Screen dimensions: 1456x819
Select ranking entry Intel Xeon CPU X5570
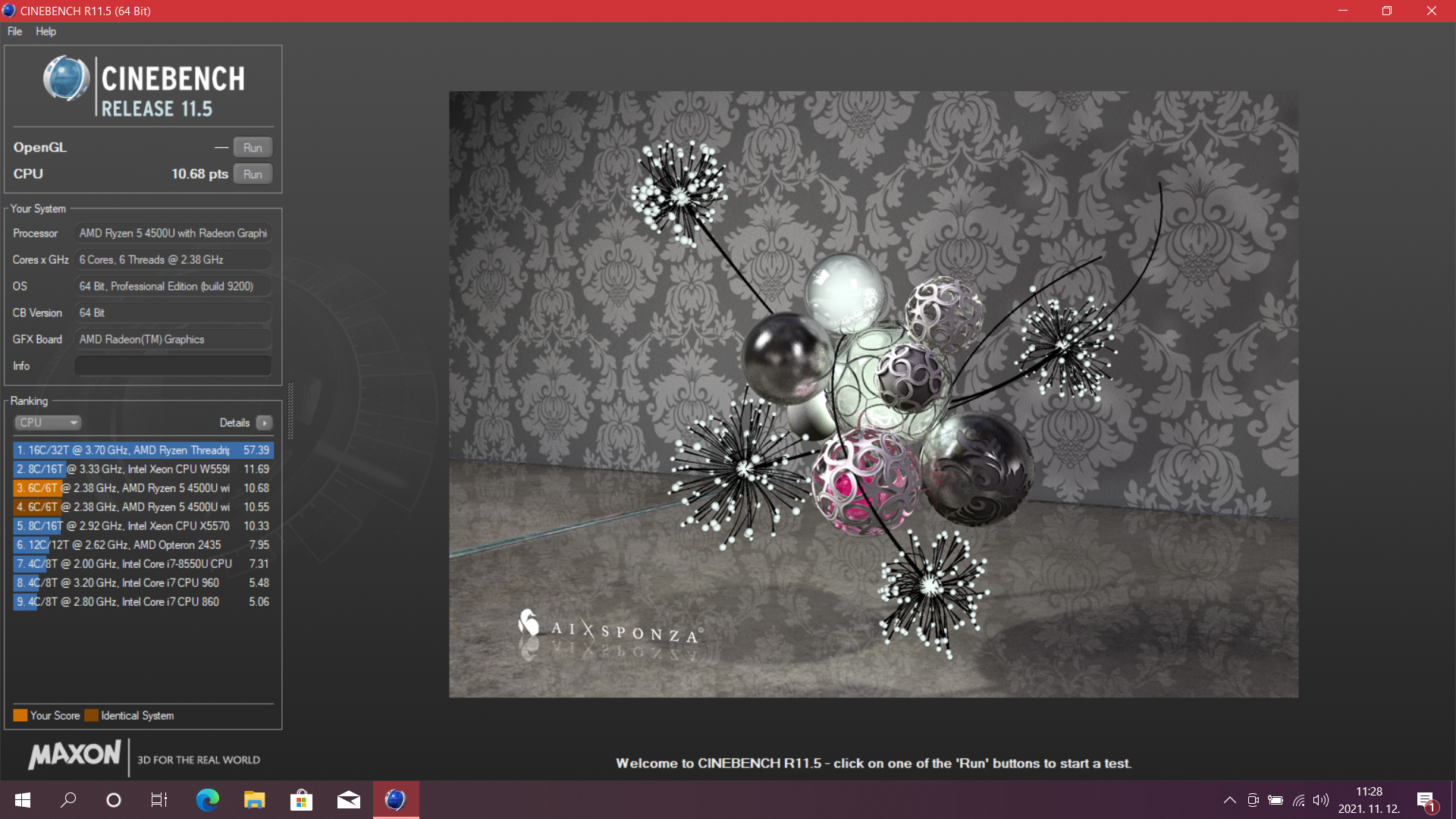(x=143, y=526)
